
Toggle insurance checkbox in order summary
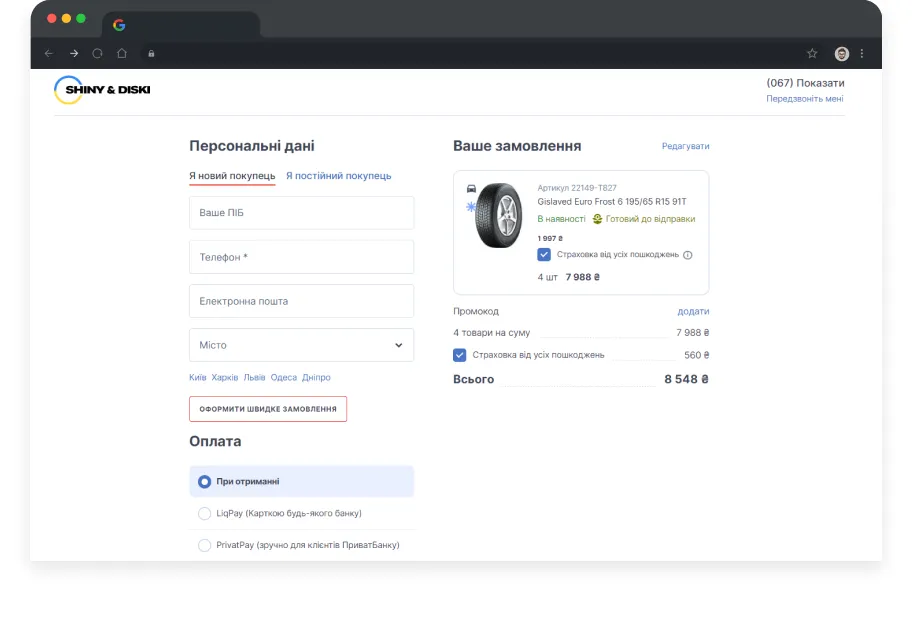(x=459, y=355)
